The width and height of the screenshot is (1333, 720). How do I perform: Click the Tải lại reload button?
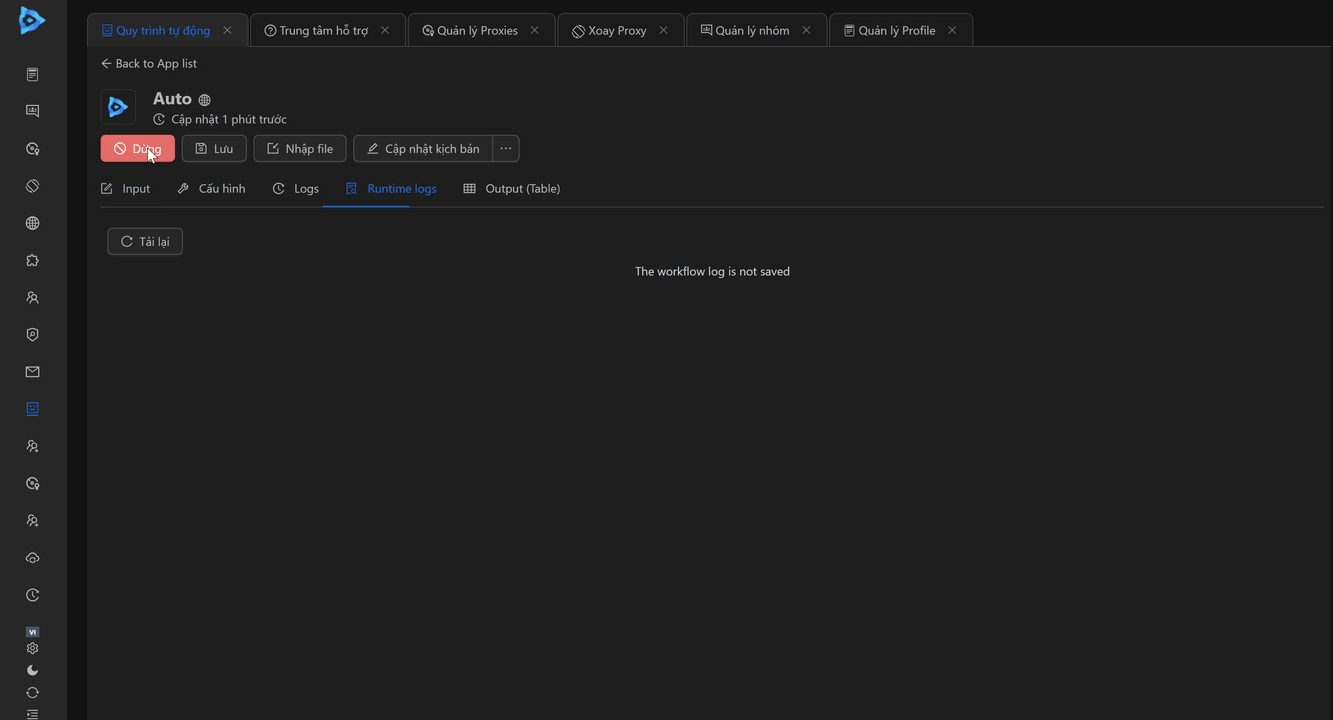[145, 242]
